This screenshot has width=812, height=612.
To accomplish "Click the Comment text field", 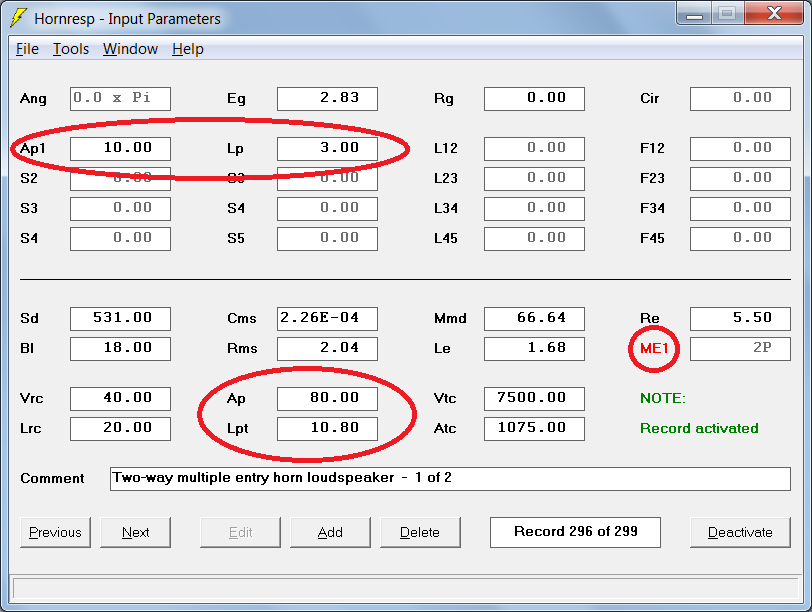I will tap(450, 479).
